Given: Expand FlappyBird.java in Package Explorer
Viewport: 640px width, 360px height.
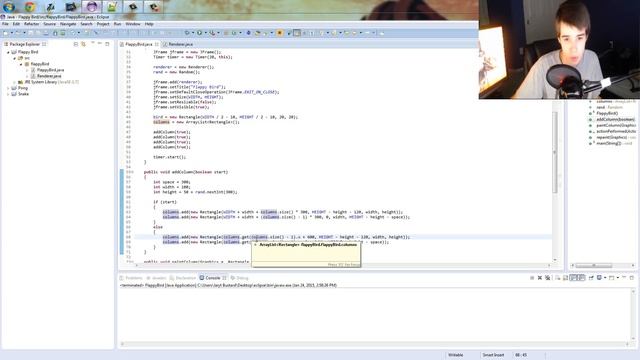Looking at the screenshot, I should 27,70.
